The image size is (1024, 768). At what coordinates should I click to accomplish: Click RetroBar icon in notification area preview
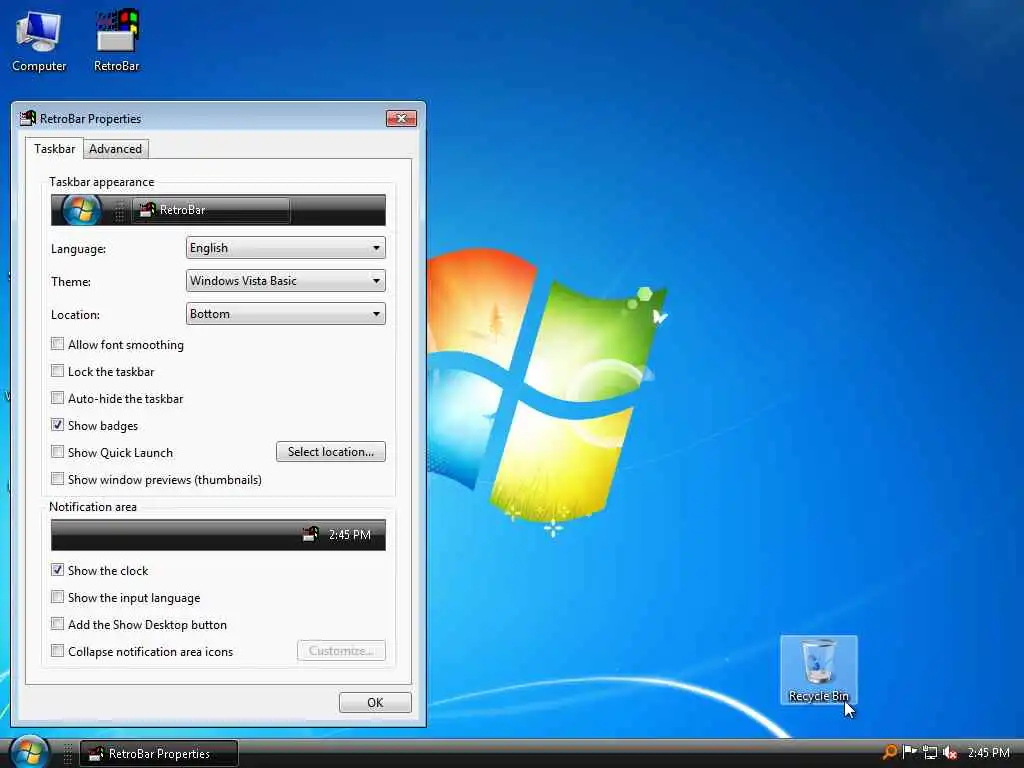tap(310, 534)
